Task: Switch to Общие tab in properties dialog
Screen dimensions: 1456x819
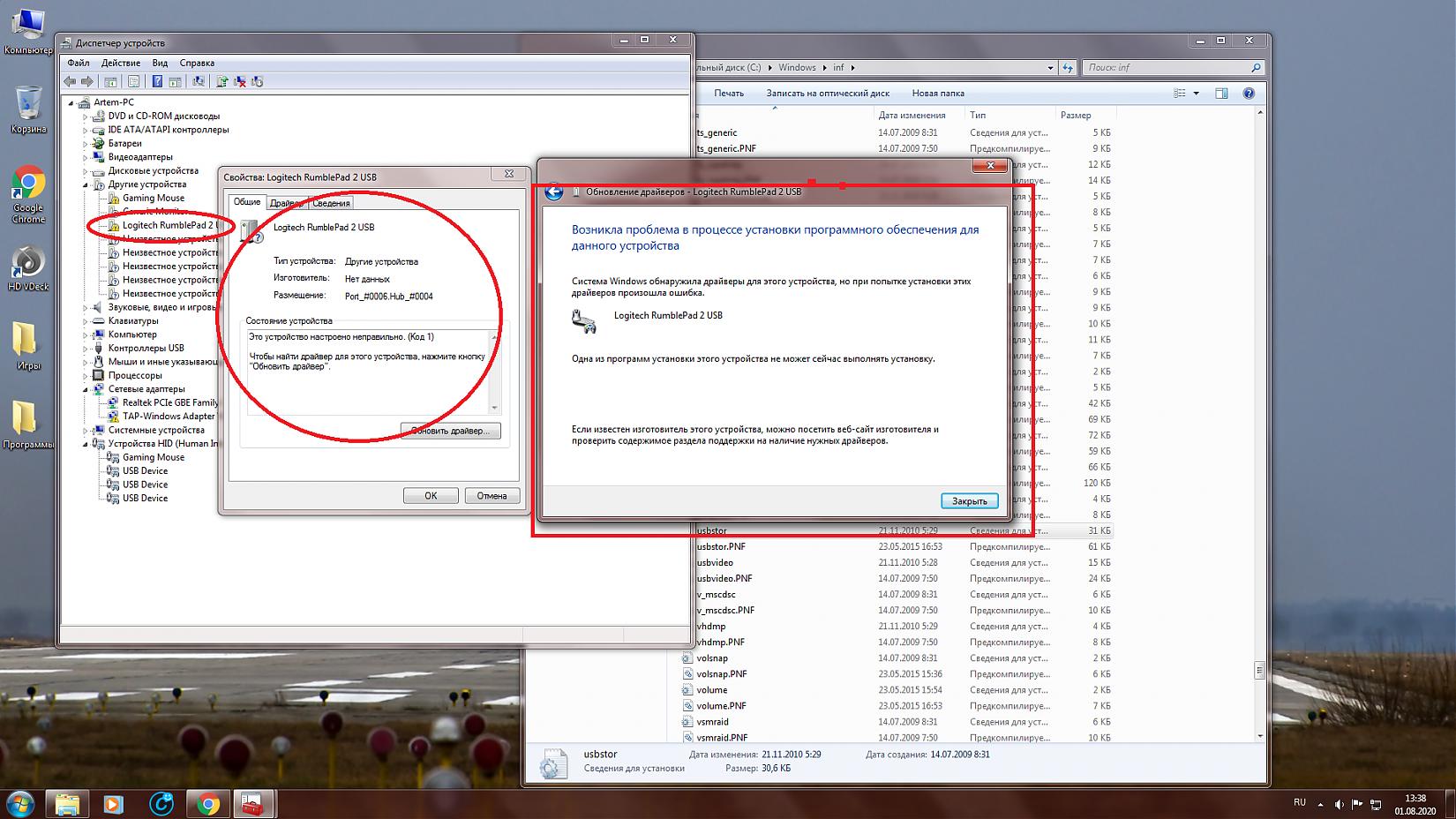Action: click(247, 202)
